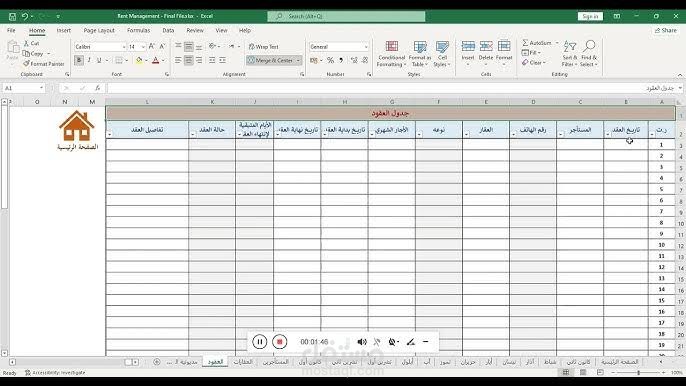Toggle Bold formatting
The image size is (686, 386).
click(x=79, y=60)
